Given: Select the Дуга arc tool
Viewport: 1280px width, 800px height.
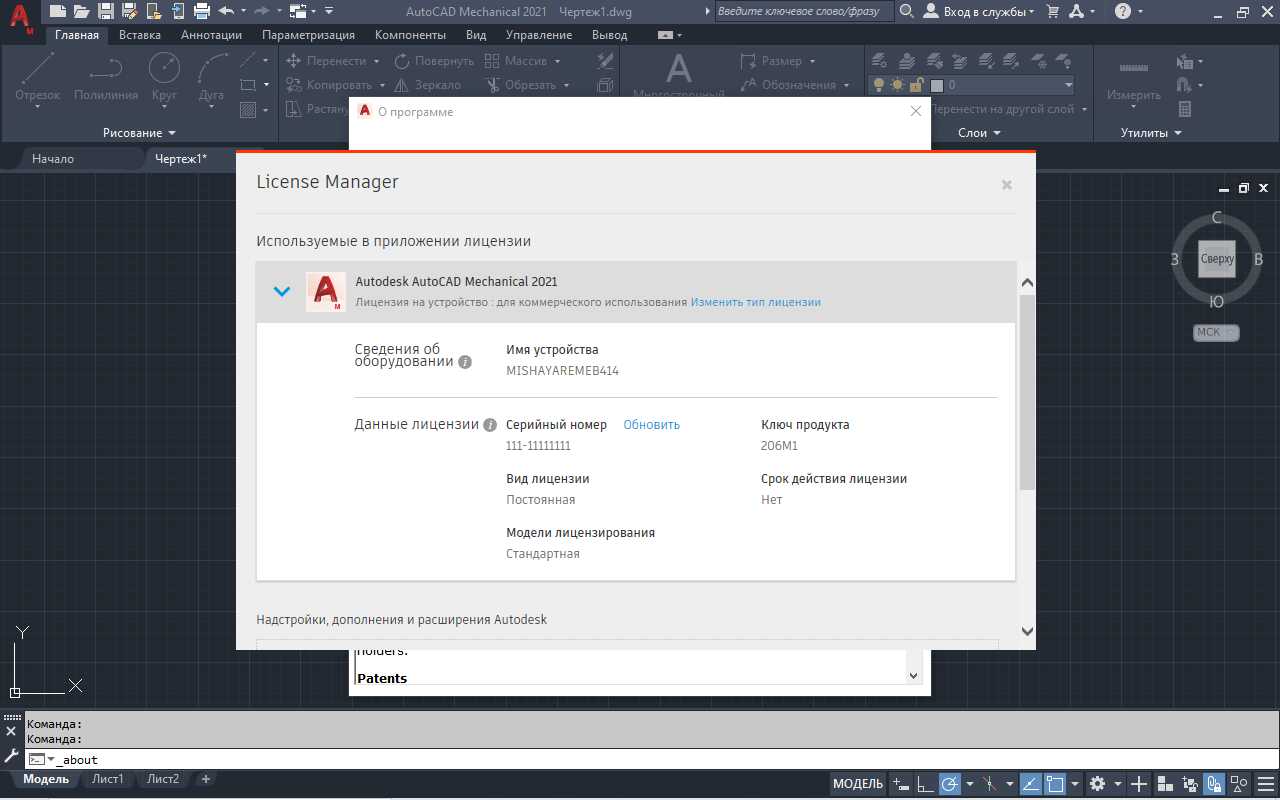Looking at the screenshot, I should tap(211, 80).
